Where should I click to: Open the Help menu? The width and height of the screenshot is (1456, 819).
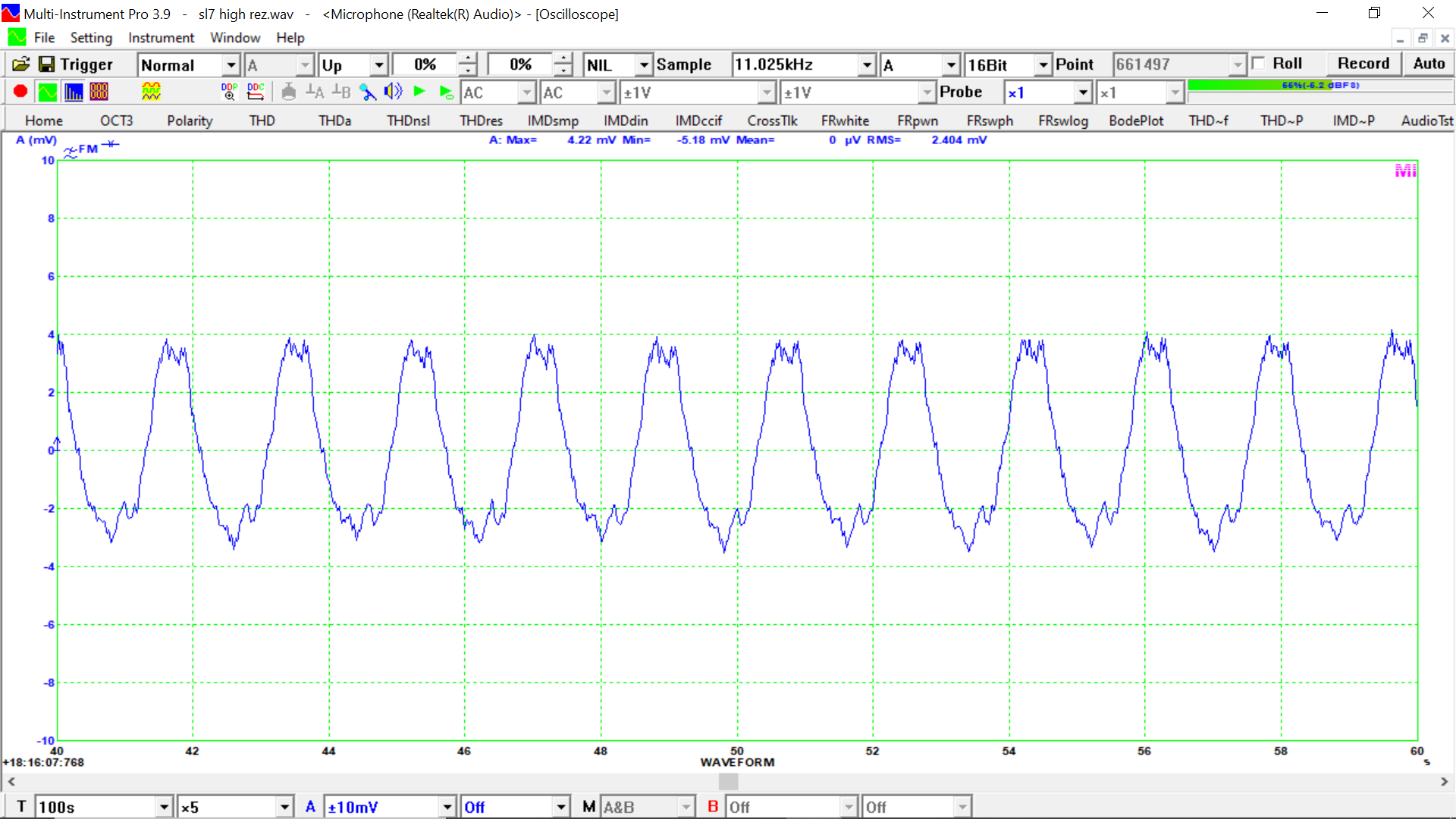click(290, 37)
